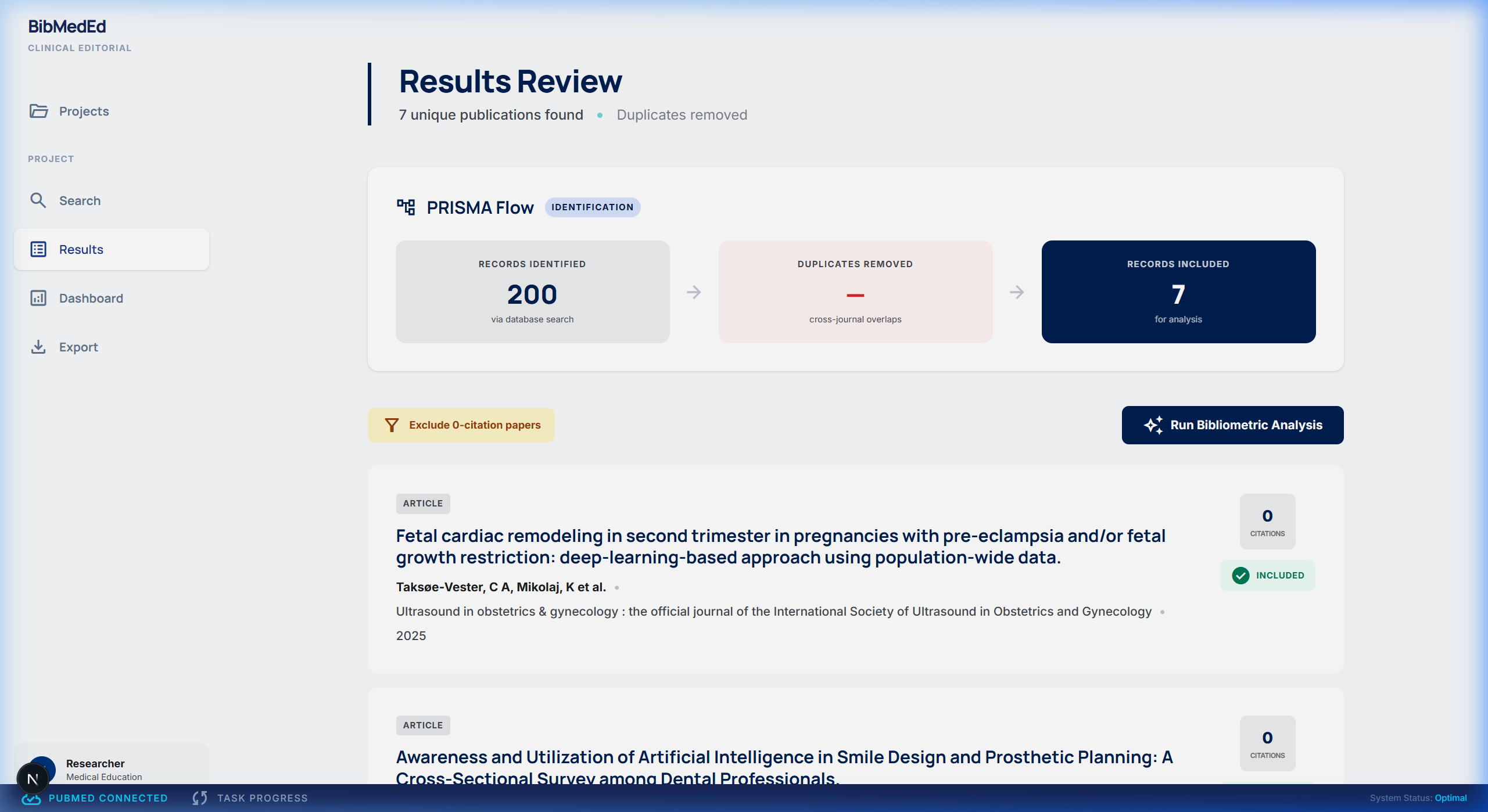Go to Projects in the sidebar
This screenshot has height=812, width=1488.
112,111
